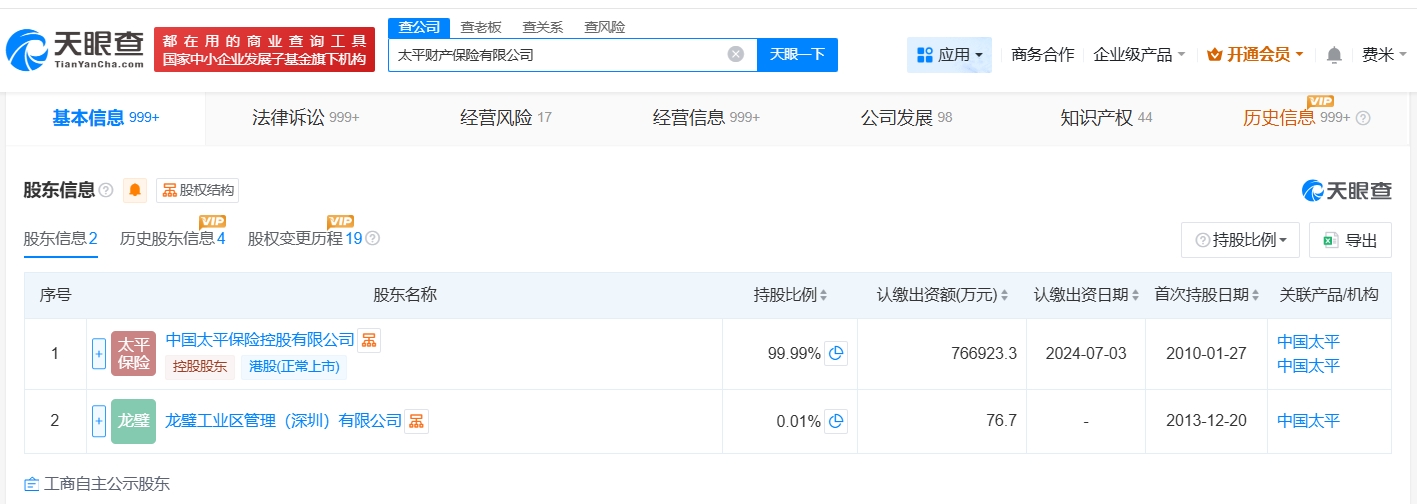Expand row 2 shareholder 龙璧 details

tap(99, 421)
